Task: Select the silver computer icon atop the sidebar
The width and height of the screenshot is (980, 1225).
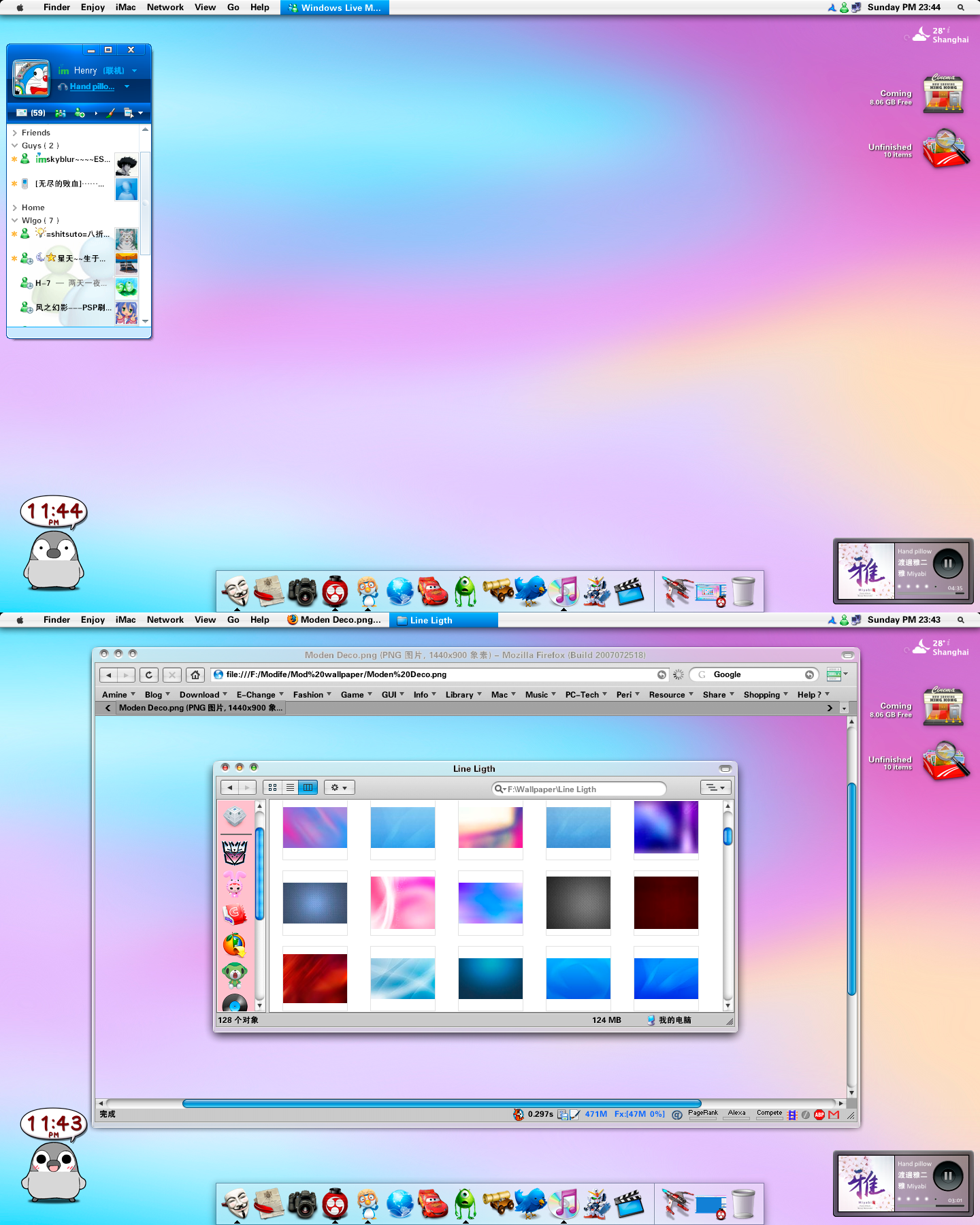Action: pos(235,817)
